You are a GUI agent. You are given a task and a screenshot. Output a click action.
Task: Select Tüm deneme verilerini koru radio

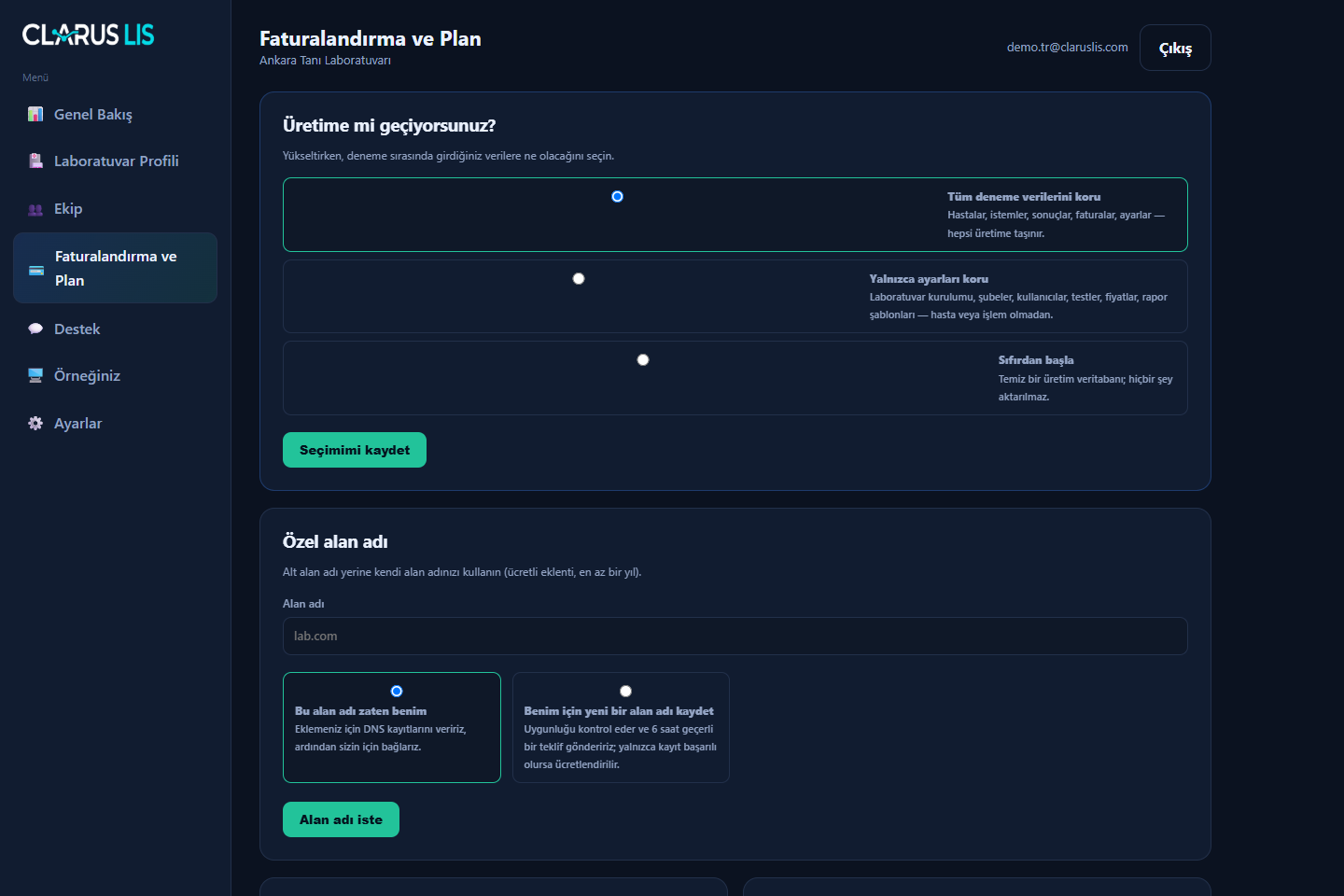[617, 196]
